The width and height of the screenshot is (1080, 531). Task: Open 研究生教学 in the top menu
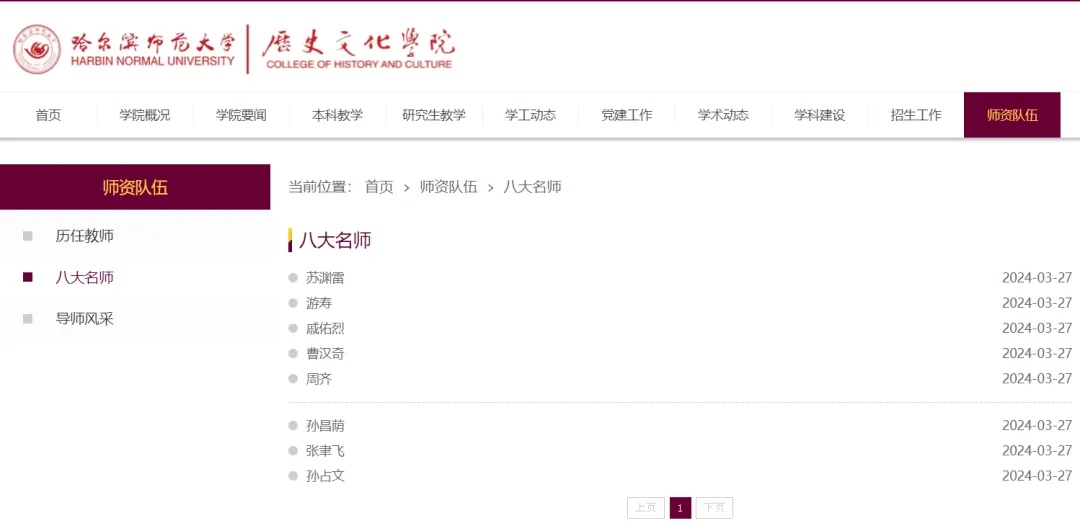(434, 115)
